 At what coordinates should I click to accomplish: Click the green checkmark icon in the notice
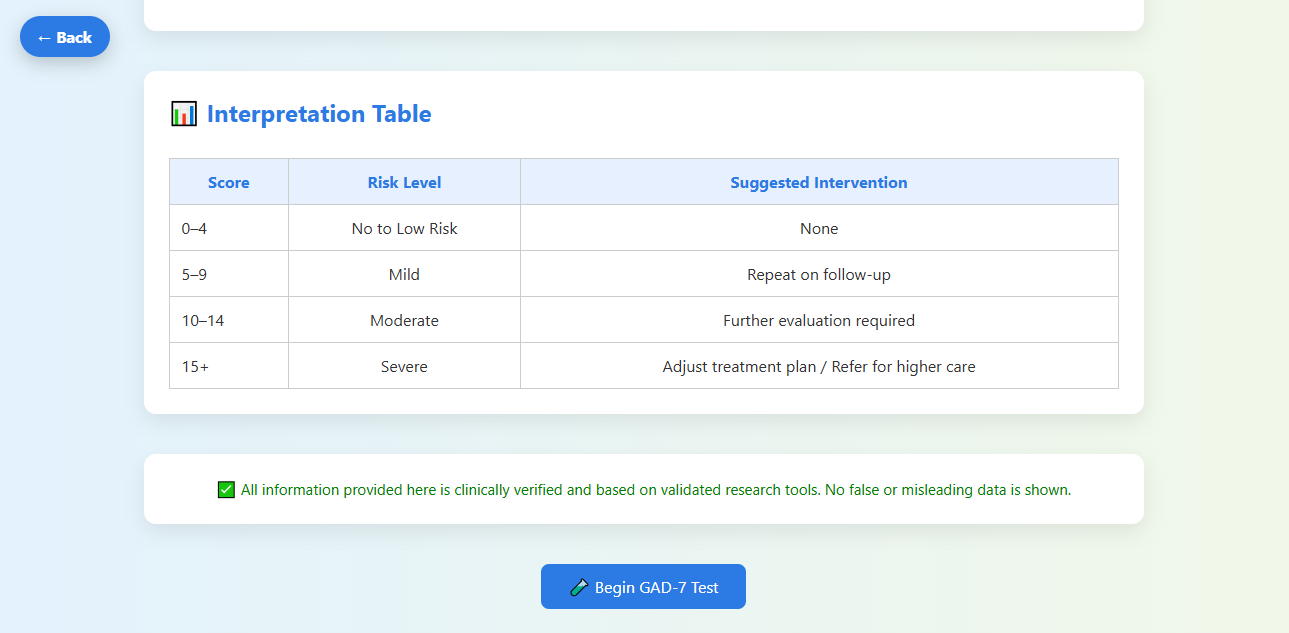pos(226,490)
